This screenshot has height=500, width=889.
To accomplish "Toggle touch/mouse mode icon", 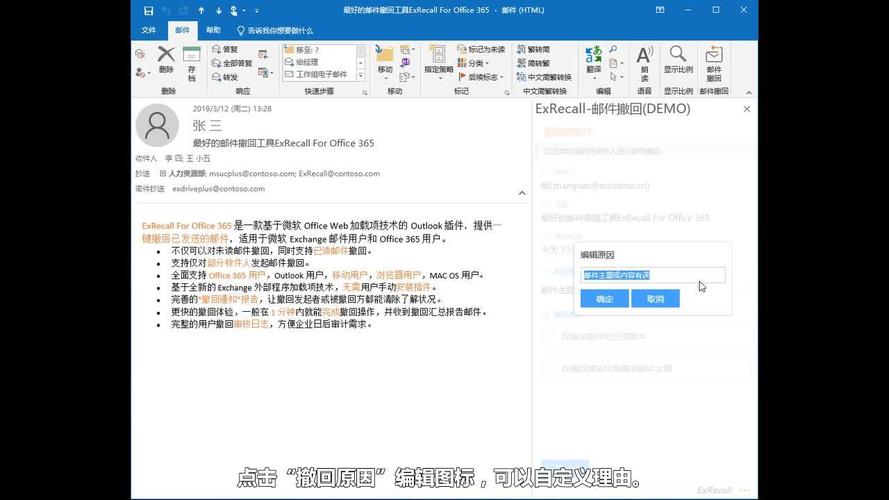I will coord(234,10).
